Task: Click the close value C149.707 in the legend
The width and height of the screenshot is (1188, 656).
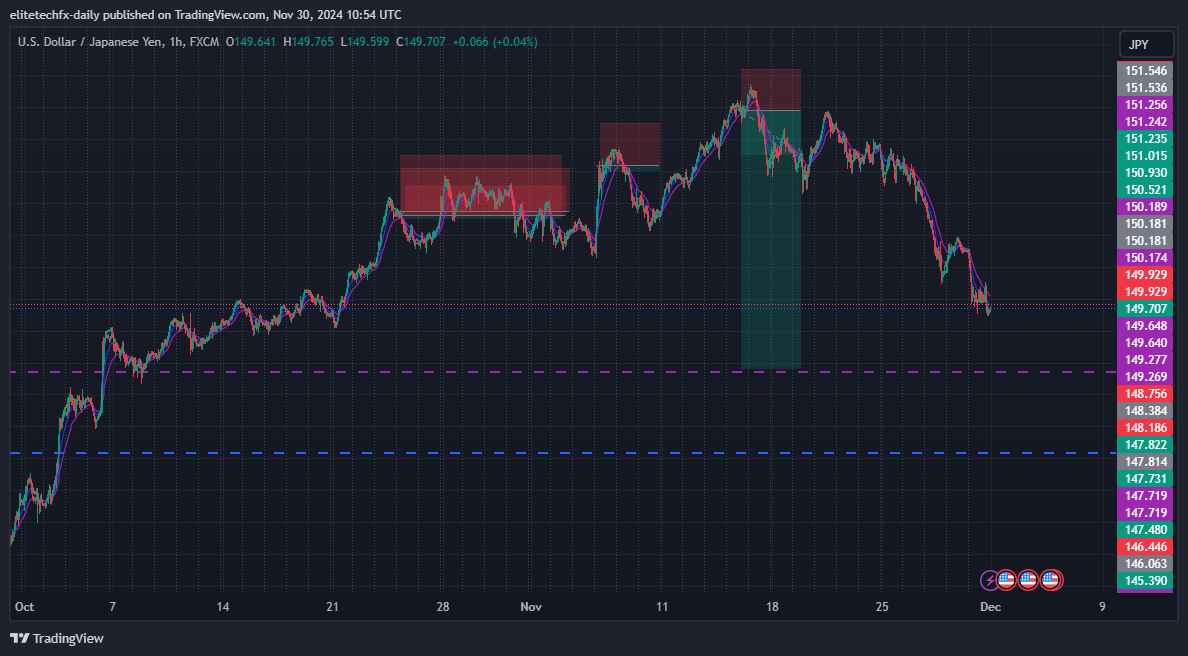Action: click(x=420, y=42)
